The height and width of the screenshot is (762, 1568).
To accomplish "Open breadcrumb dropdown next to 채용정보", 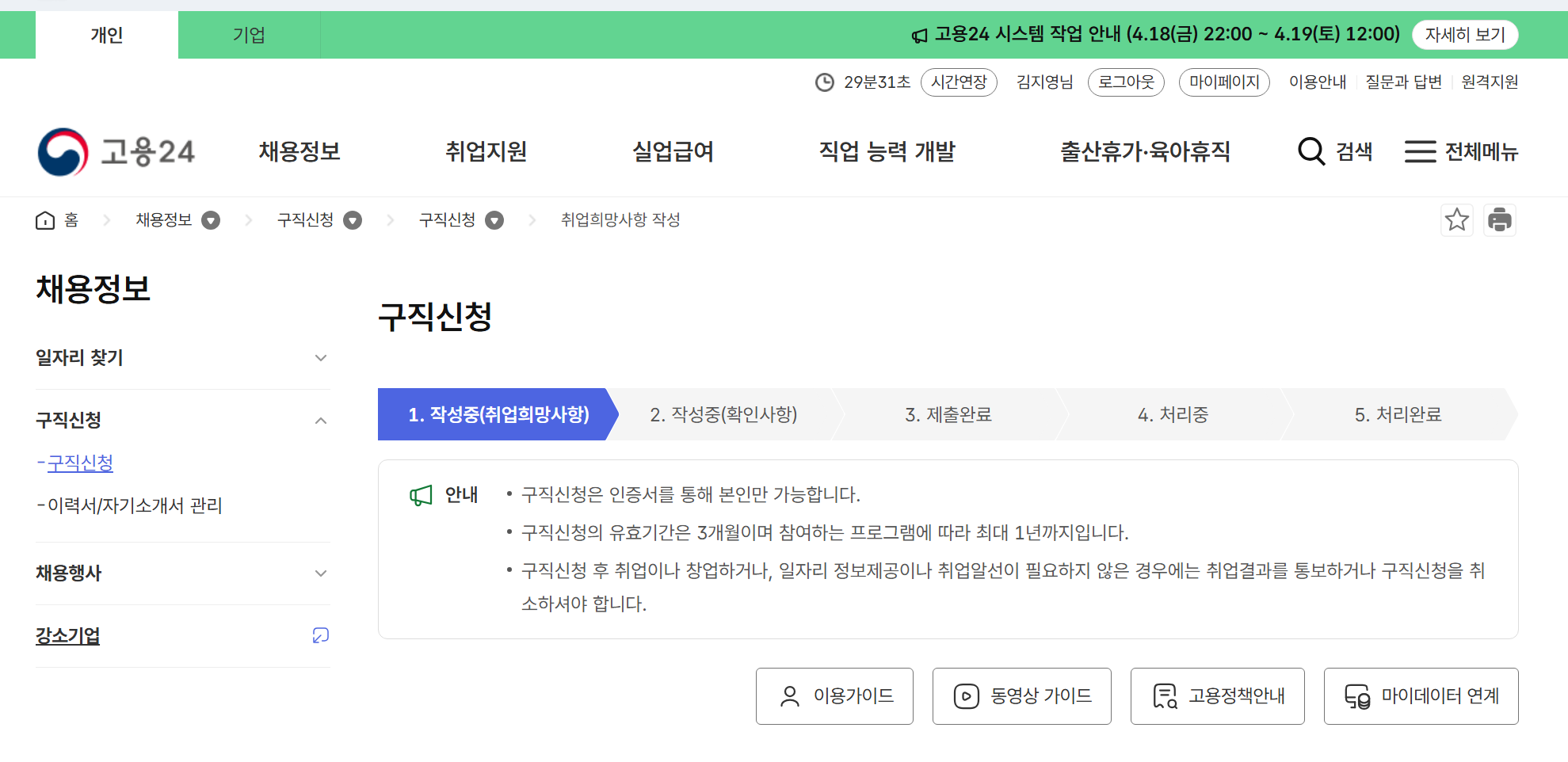I will point(211,220).
